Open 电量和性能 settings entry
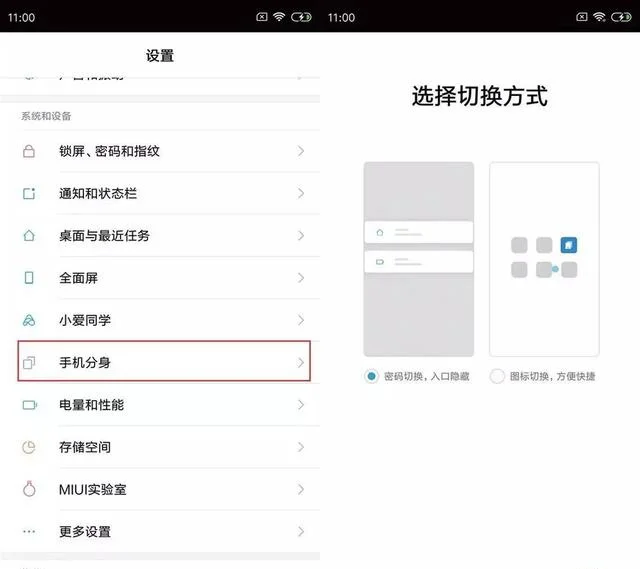 [160, 405]
